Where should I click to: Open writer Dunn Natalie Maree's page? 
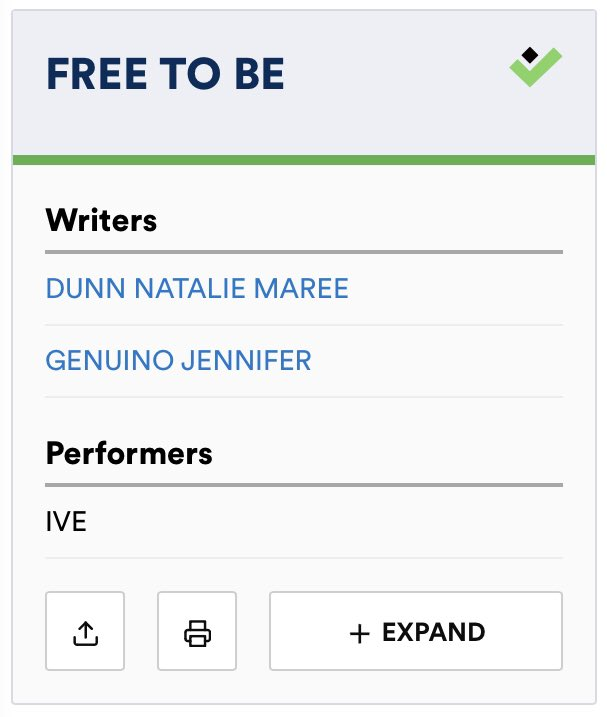pyautogui.click(x=197, y=289)
